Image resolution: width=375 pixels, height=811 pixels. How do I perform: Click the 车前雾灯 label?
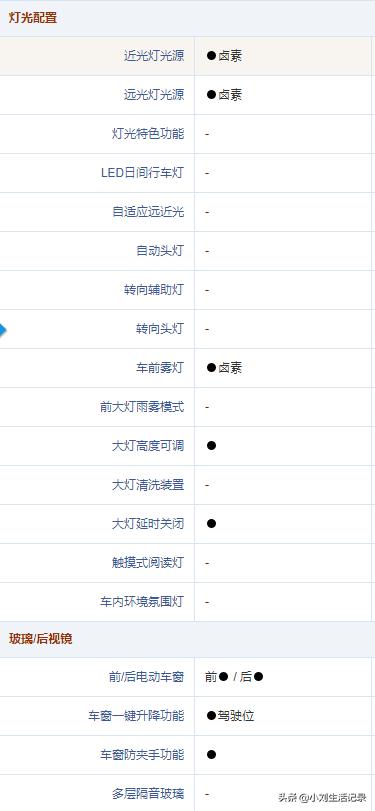click(x=160, y=368)
